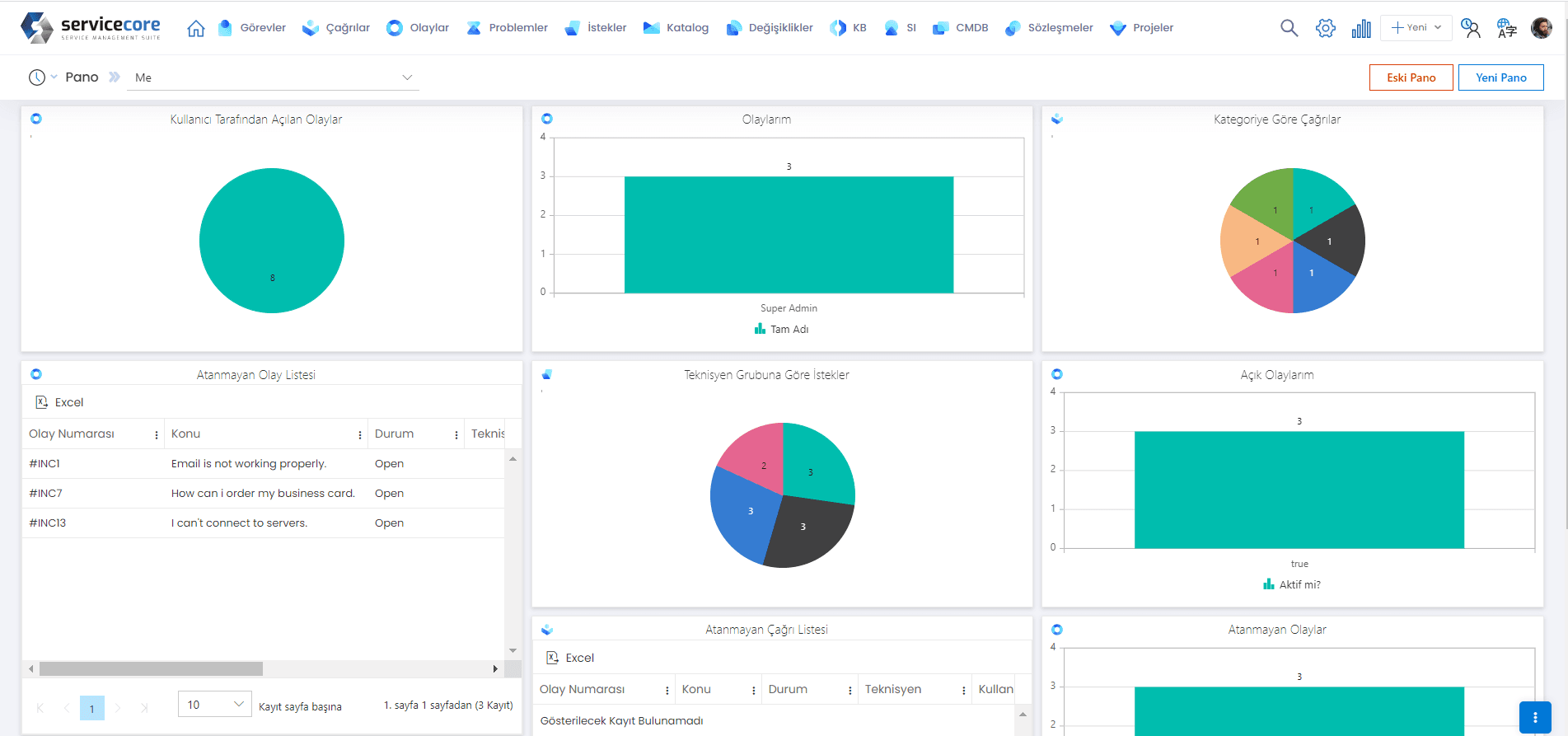This screenshot has width=1568, height=736.
Task: Open the language translation icon
Action: click(1506, 28)
